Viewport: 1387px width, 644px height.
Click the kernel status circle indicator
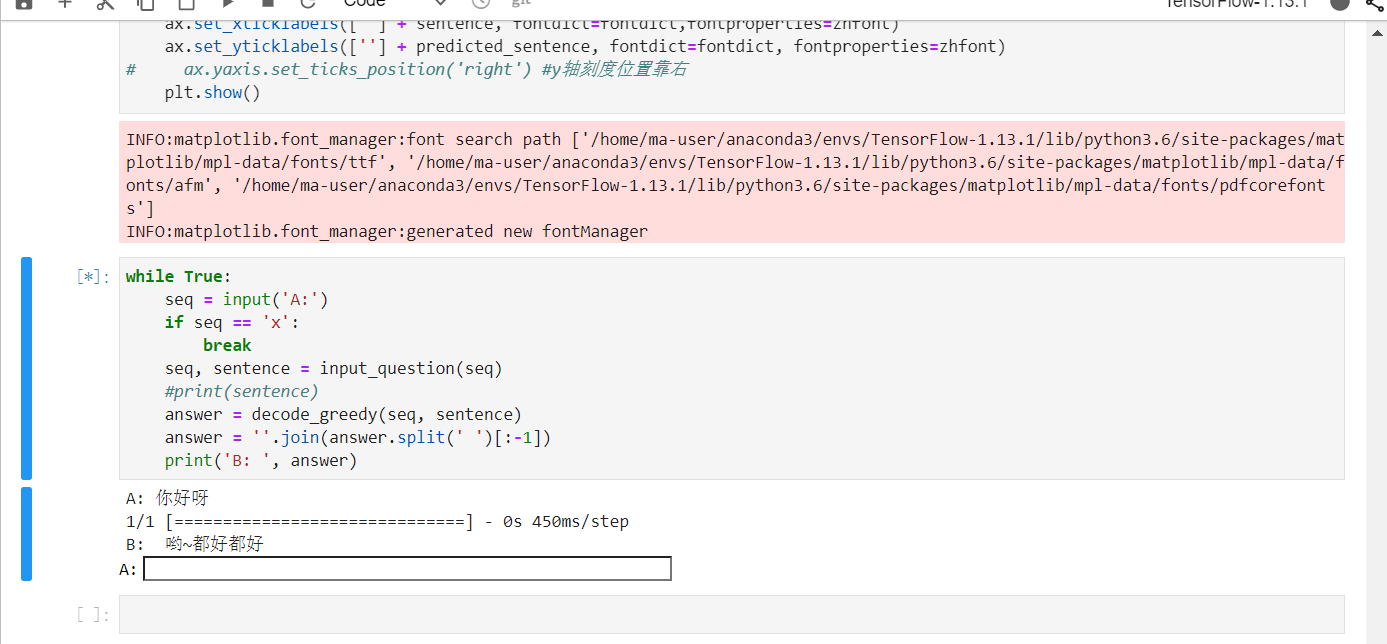tap(1339, 3)
